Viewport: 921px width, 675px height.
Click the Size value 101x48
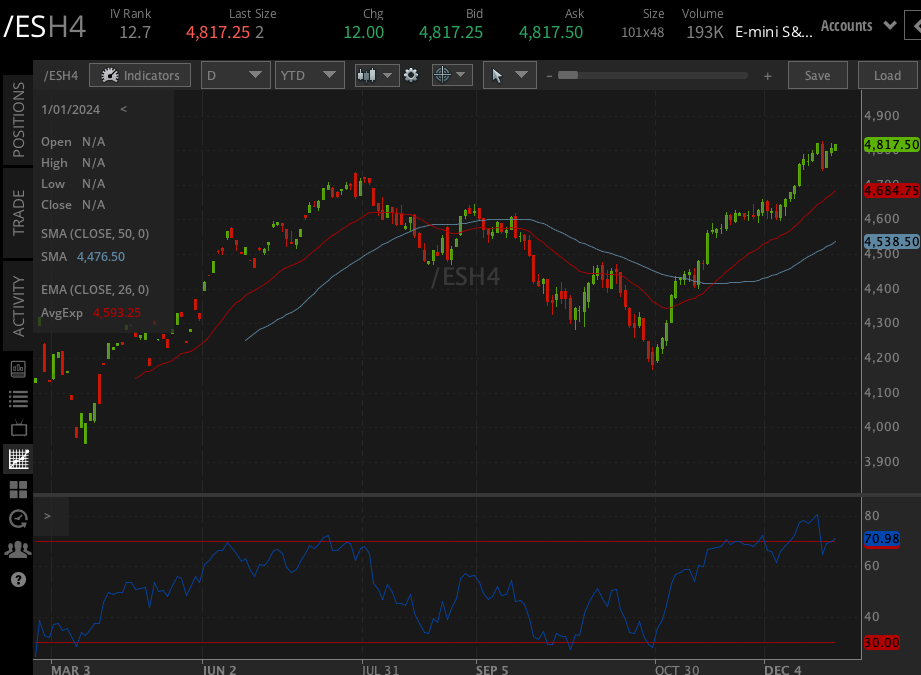[x=643, y=32]
